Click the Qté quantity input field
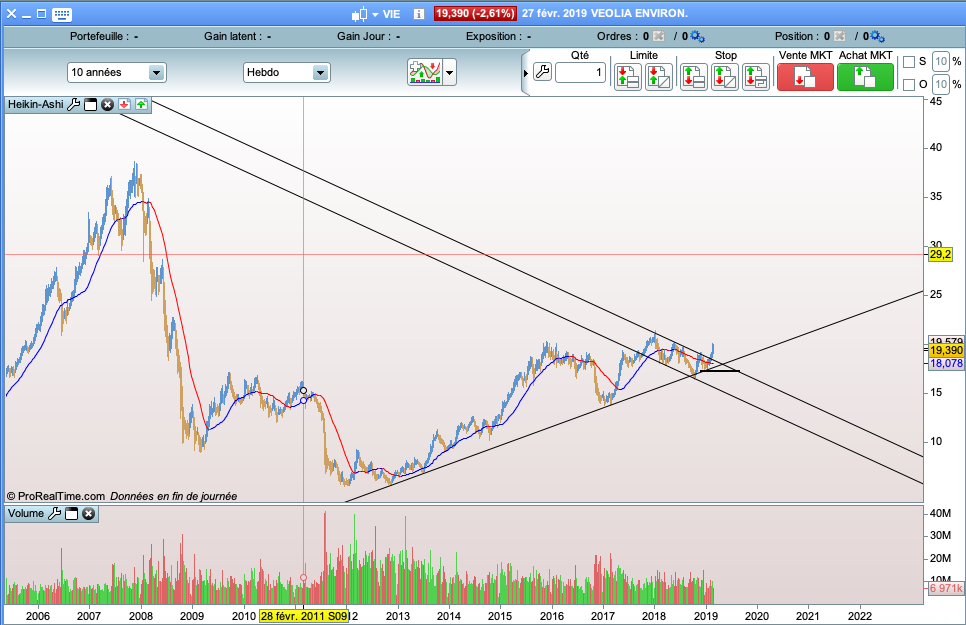The height and width of the screenshot is (625, 966). 580,73
